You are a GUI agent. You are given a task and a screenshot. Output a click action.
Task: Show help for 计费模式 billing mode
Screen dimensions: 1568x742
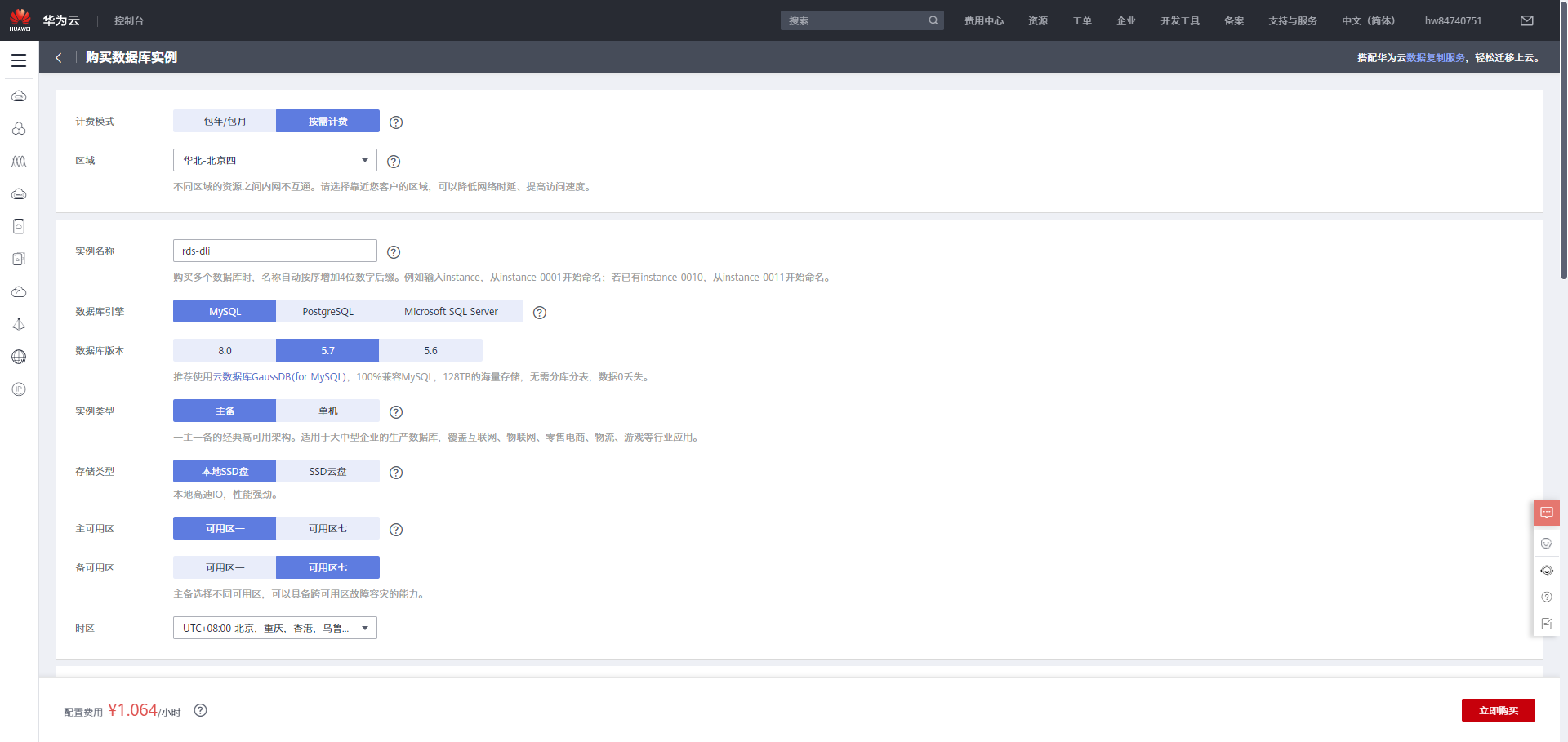(x=396, y=122)
